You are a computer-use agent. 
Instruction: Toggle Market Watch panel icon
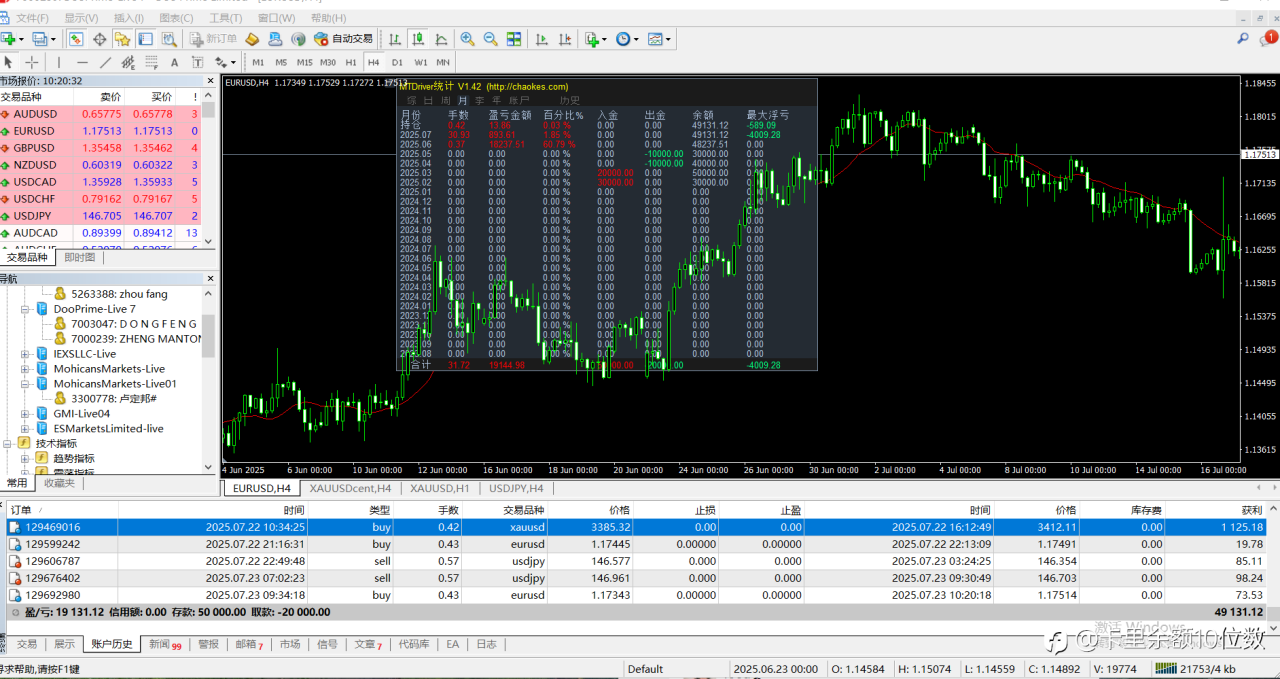(x=76, y=39)
